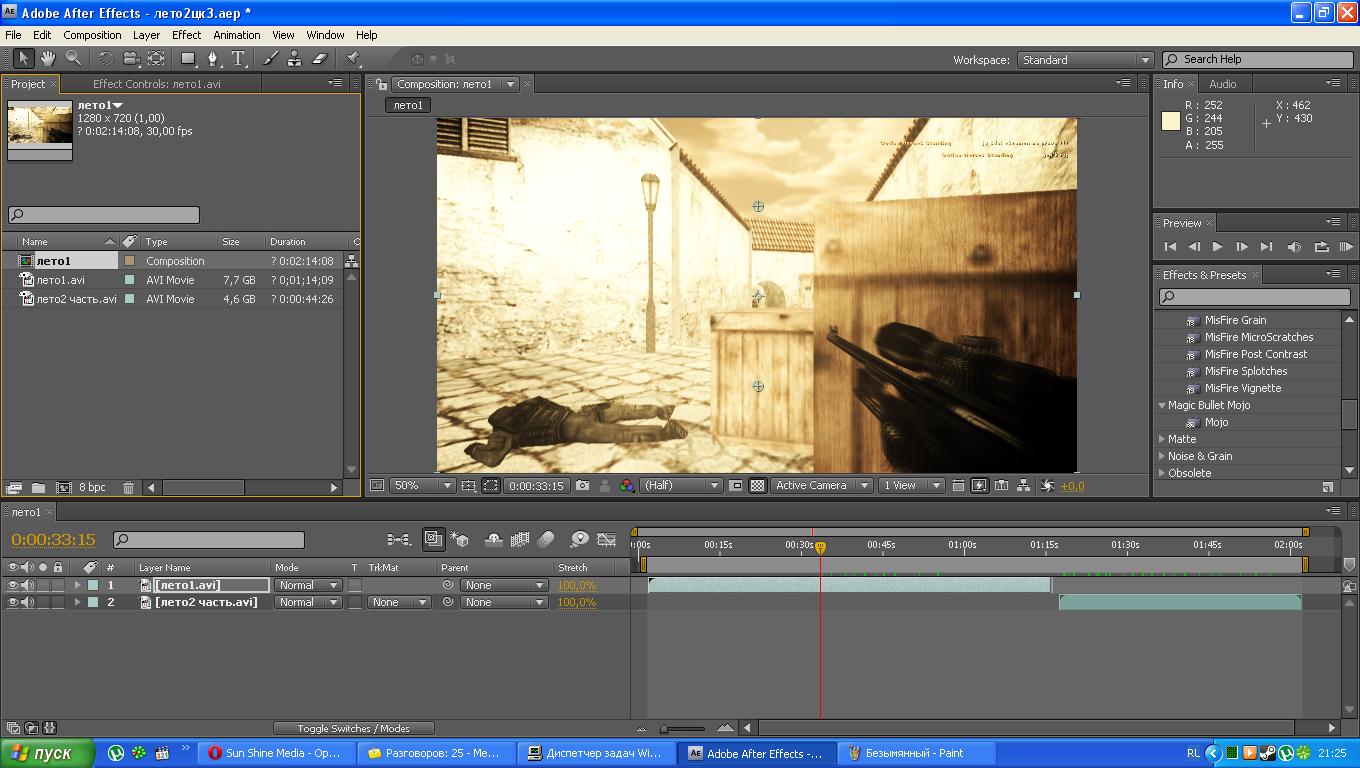Click the Info panel color swatch
Image resolution: width=1360 pixels, height=768 pixels.
click(1170, 121)
